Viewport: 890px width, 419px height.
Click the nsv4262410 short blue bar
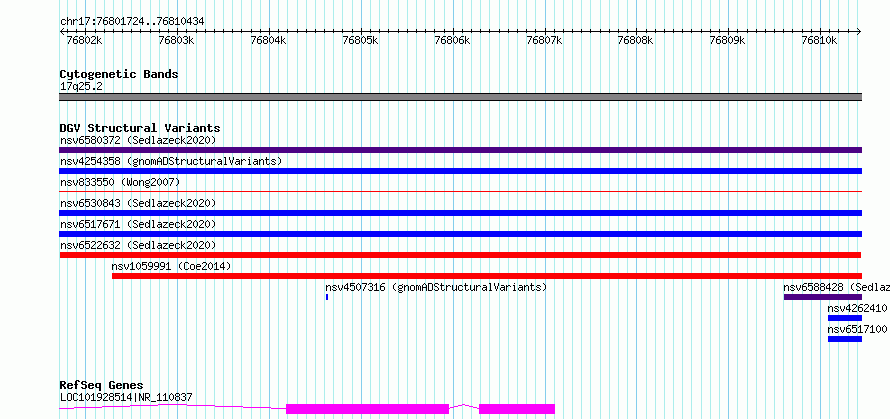click(845, 318)
